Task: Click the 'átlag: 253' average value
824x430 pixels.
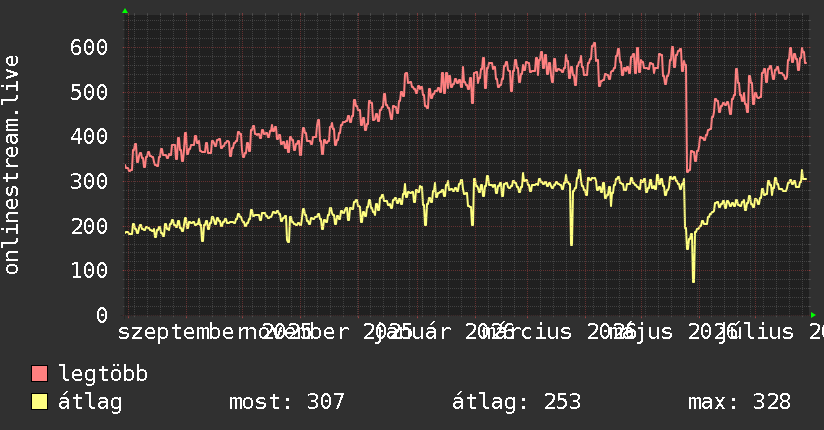Action: pyautogui.click(x=517, y=402)
